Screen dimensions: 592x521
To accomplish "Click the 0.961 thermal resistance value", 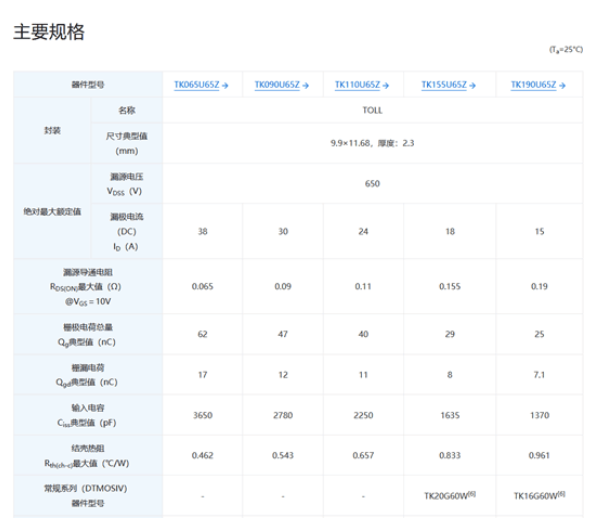I will (539, 455).
